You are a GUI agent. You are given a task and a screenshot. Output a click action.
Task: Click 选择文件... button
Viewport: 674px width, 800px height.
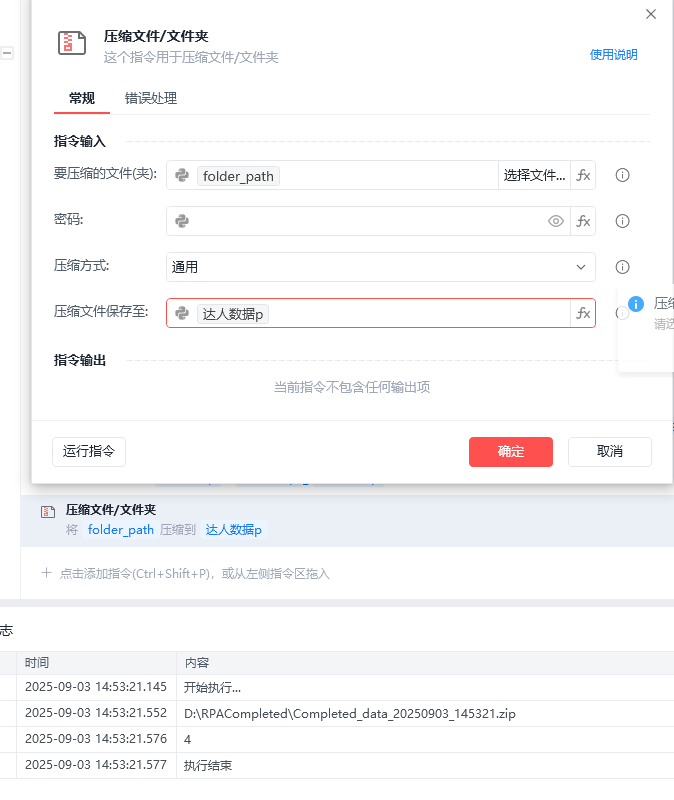(534, 176)
